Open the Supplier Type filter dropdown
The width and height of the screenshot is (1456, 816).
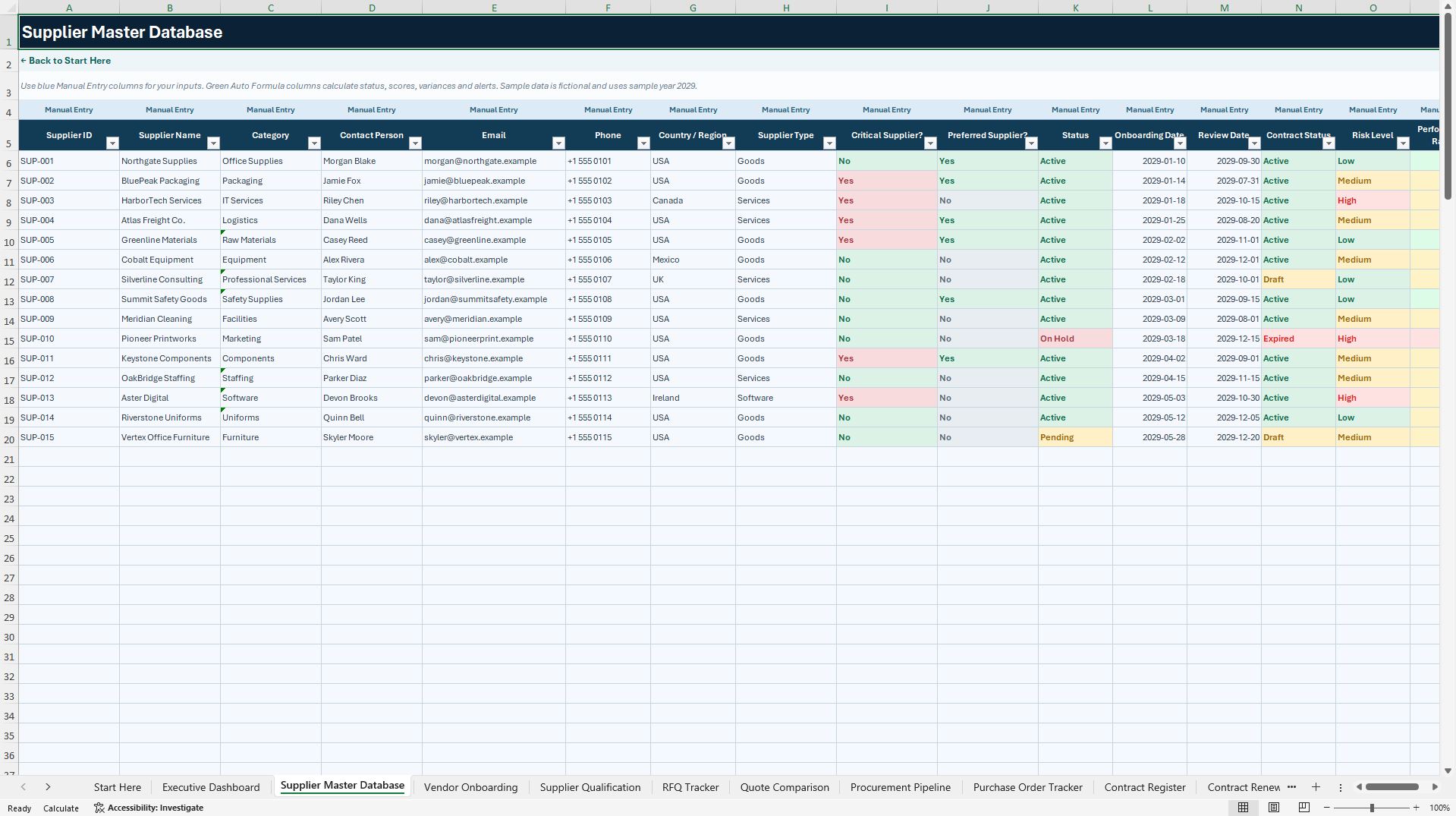(829, 143)
